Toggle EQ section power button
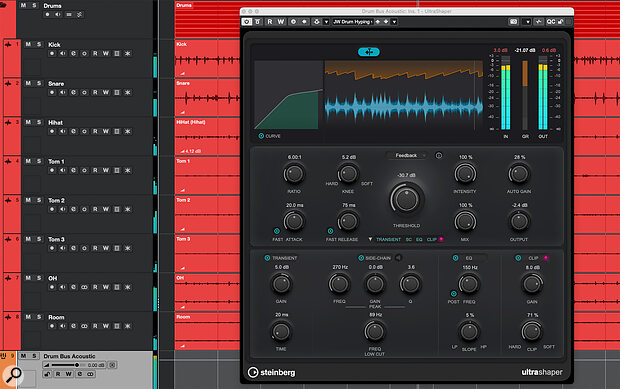The image size is (620, 389). (x=455, y=258)
